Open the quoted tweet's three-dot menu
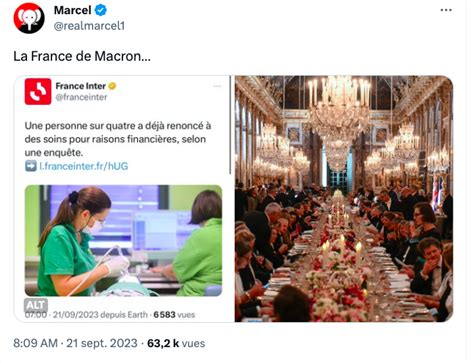 pyautogui.click(x=217, y=86)
